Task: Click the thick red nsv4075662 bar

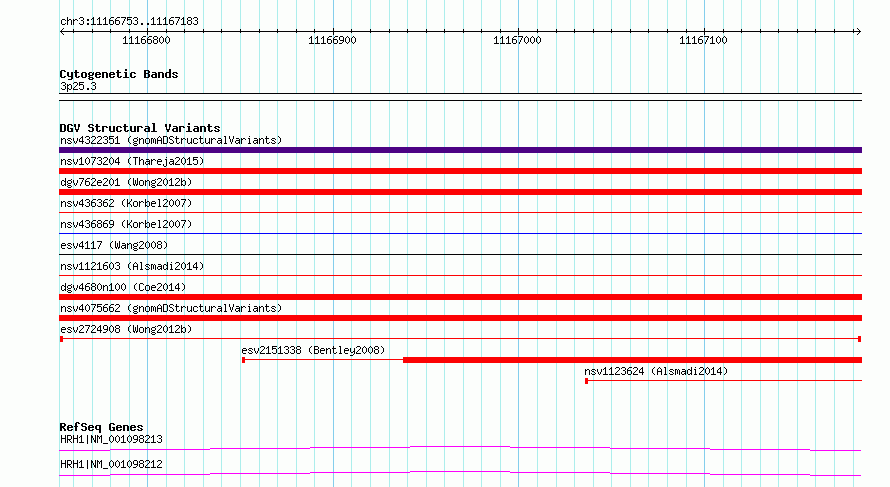Action: click(x=460, y=318)
